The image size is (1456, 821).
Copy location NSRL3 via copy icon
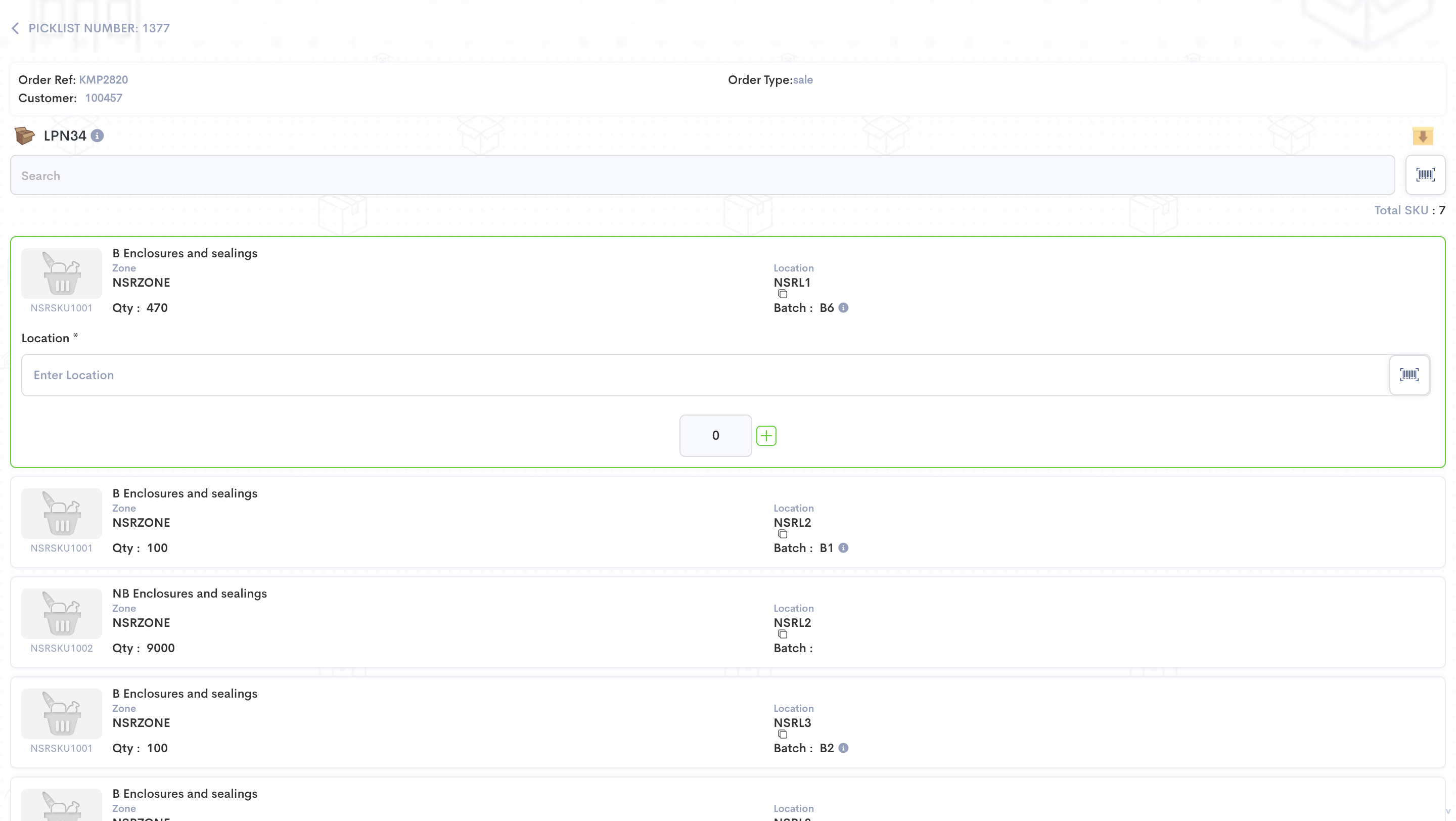pos(782,734)
